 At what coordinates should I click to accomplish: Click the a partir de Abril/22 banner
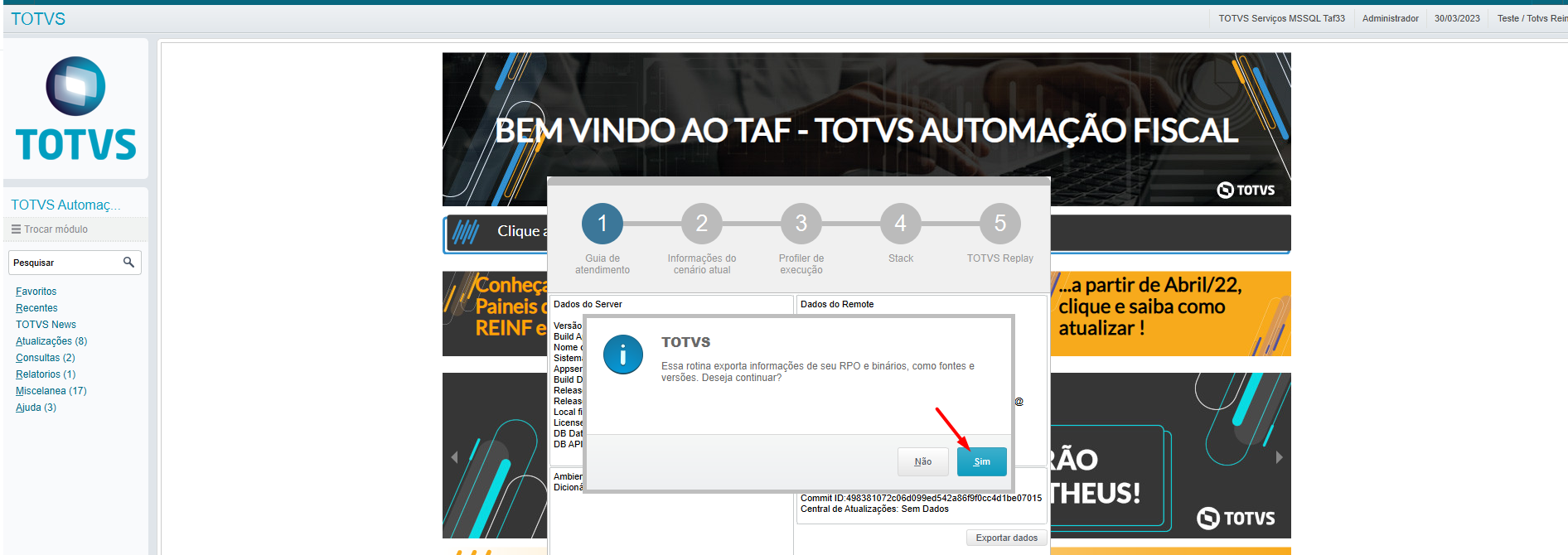pyautogui.click(x=1170, y=314)
